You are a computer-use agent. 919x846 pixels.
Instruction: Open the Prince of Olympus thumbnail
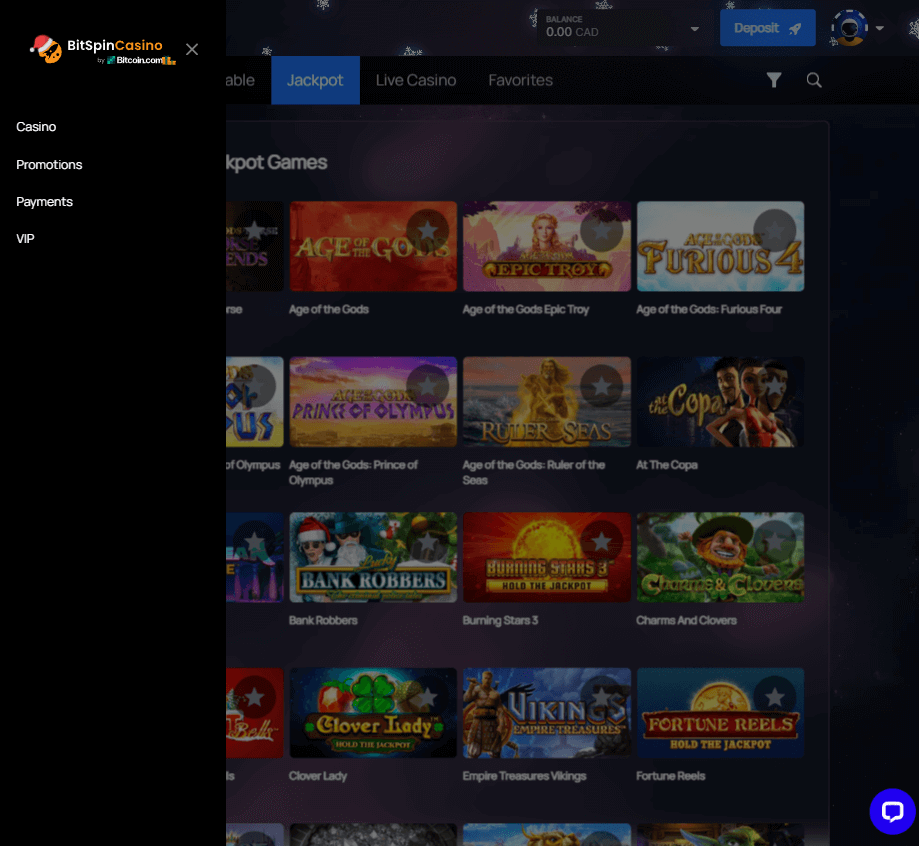tap(373, 402)
